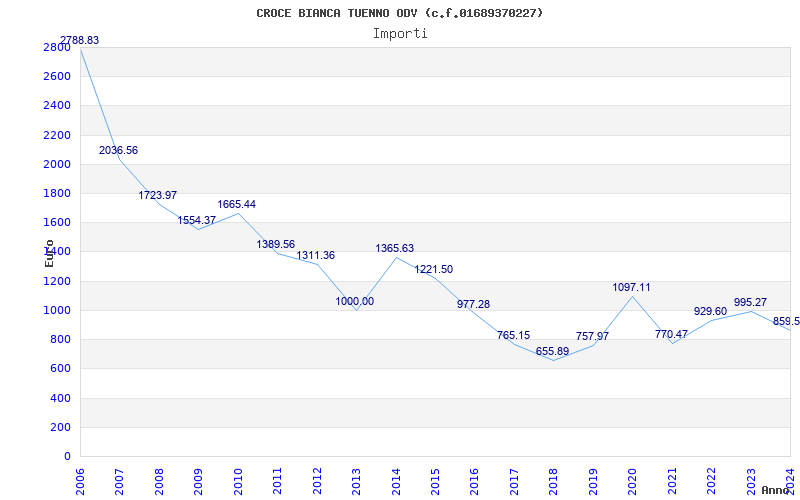
Task: Select the 929.60 data label
Action: click(711, 311)
